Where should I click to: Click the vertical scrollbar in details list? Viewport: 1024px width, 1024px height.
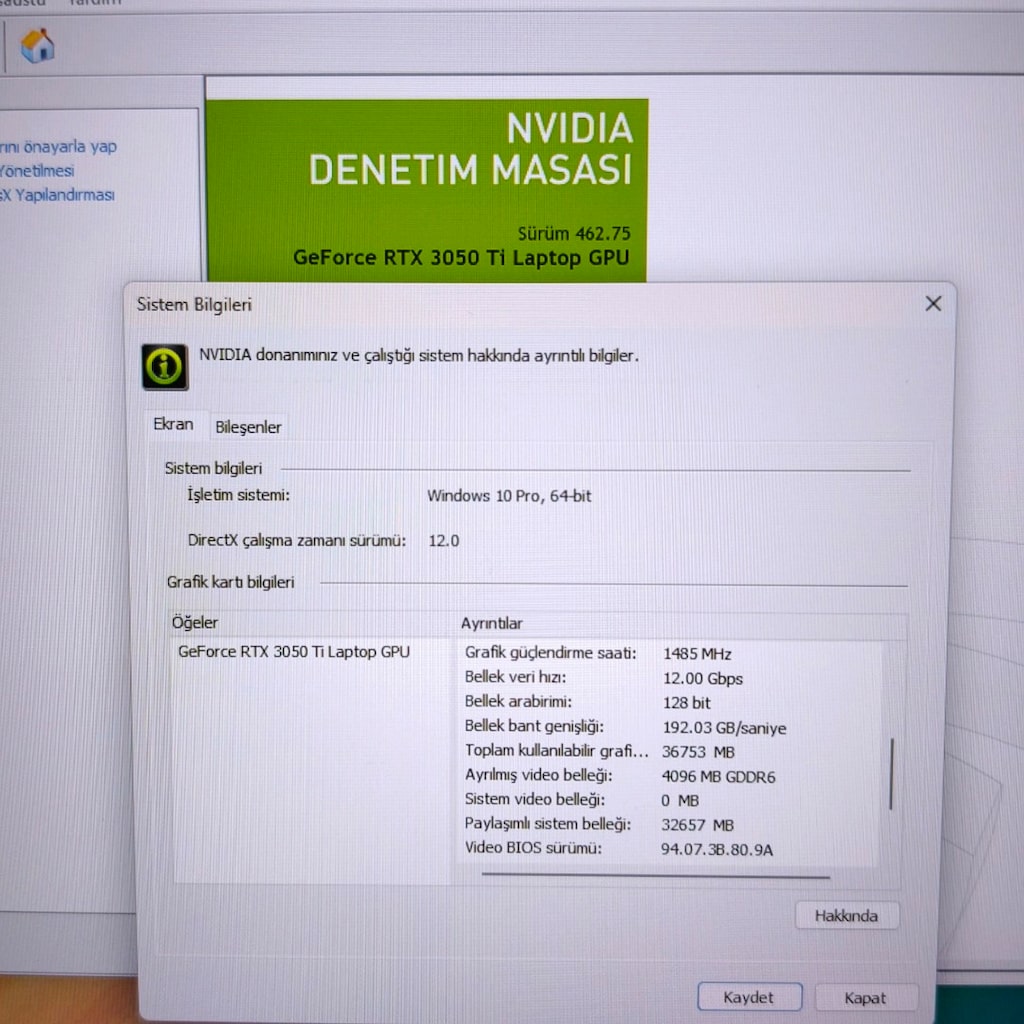891,775
